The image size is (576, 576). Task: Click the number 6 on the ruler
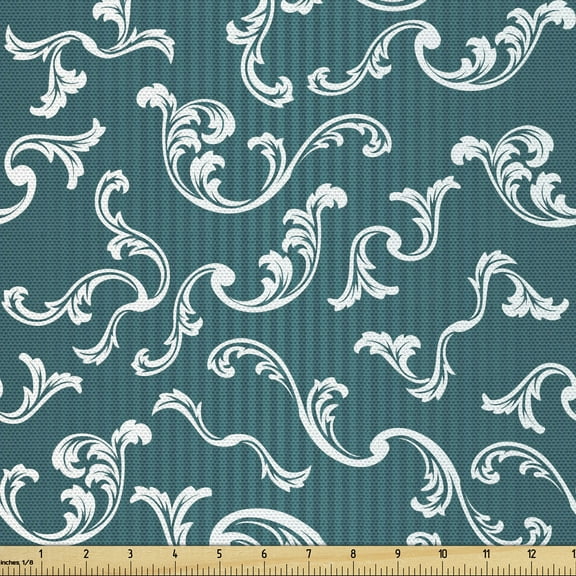[x=264, y=554]
